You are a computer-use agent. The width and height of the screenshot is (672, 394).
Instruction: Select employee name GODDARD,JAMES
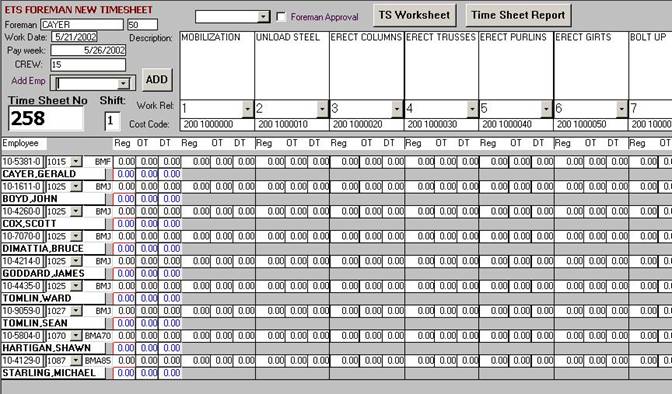pos(53,274)
